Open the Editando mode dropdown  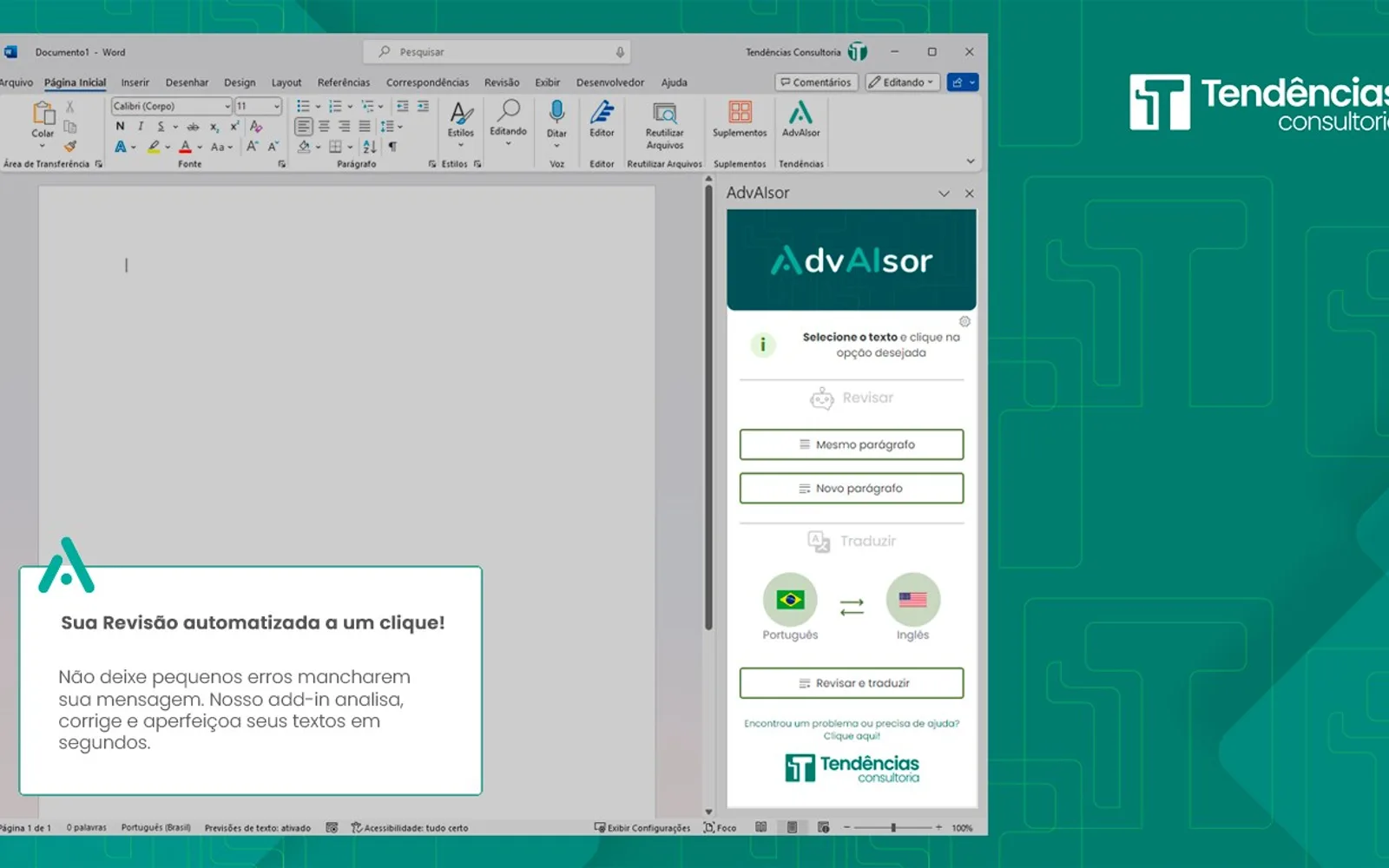tap(903, 82)
